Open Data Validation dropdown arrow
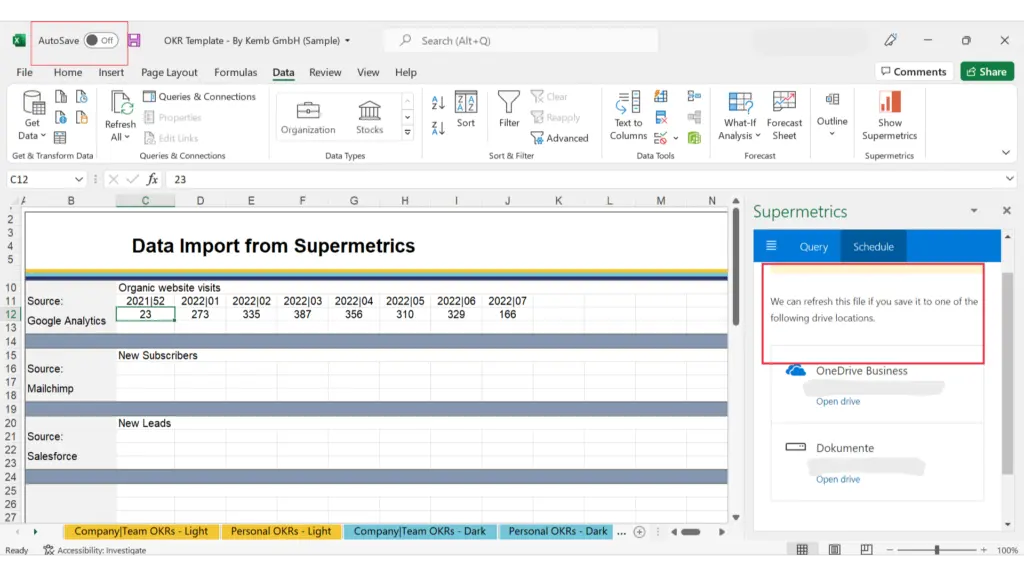Screen dimensions: 1024x576 pyautogui.click(x=676, y=138)
